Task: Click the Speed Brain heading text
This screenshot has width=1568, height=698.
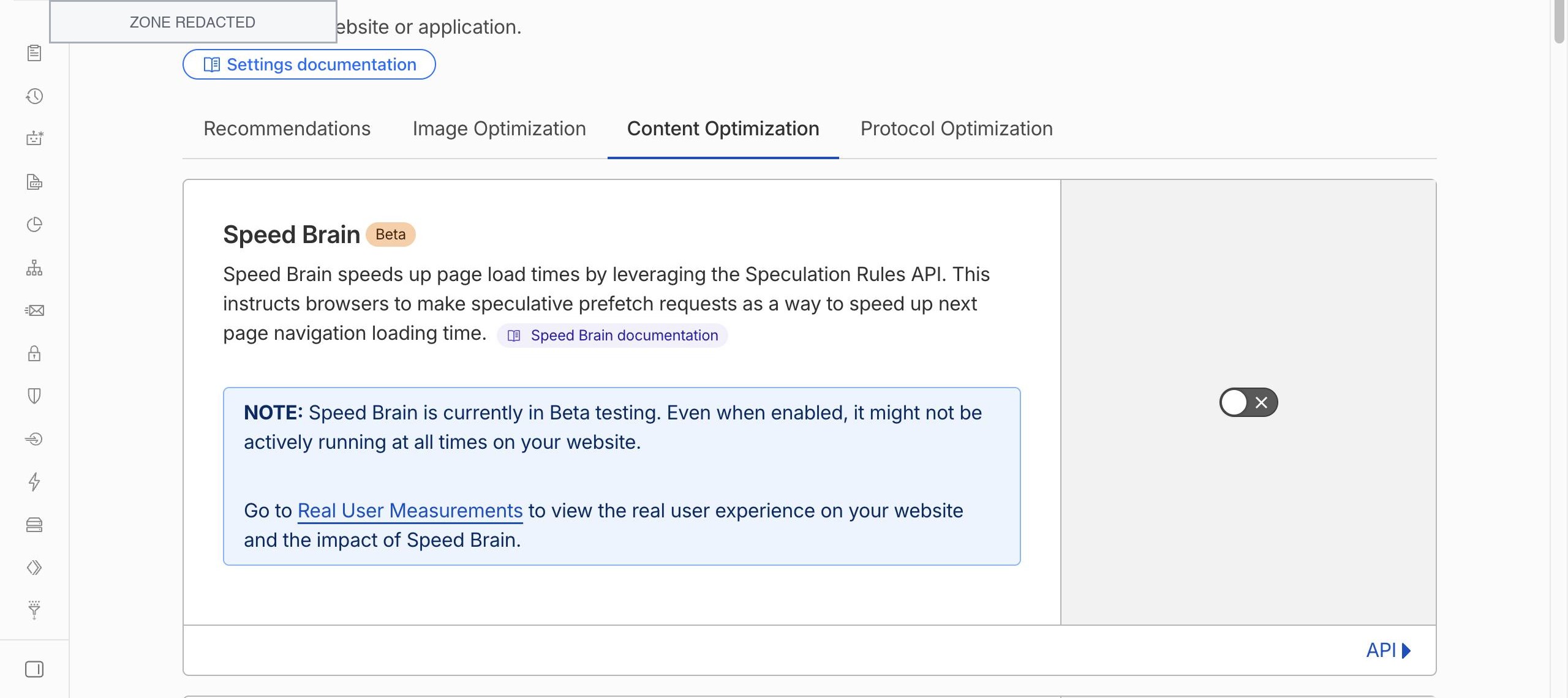Action: point(292,235)
